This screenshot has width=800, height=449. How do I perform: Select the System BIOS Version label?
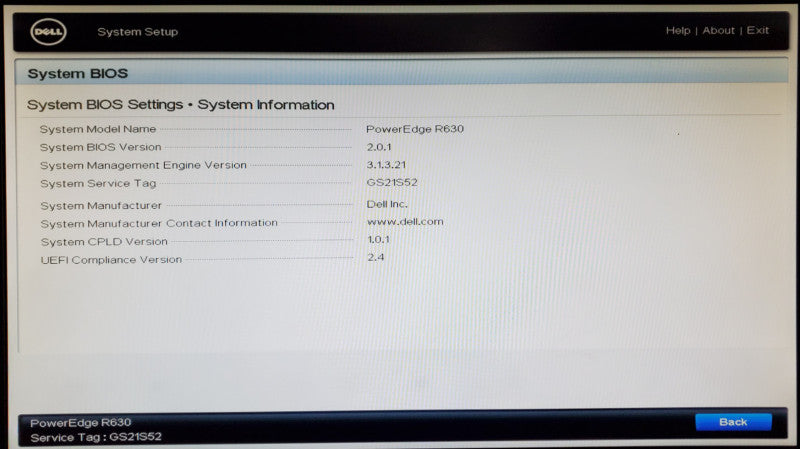point(101,147)
